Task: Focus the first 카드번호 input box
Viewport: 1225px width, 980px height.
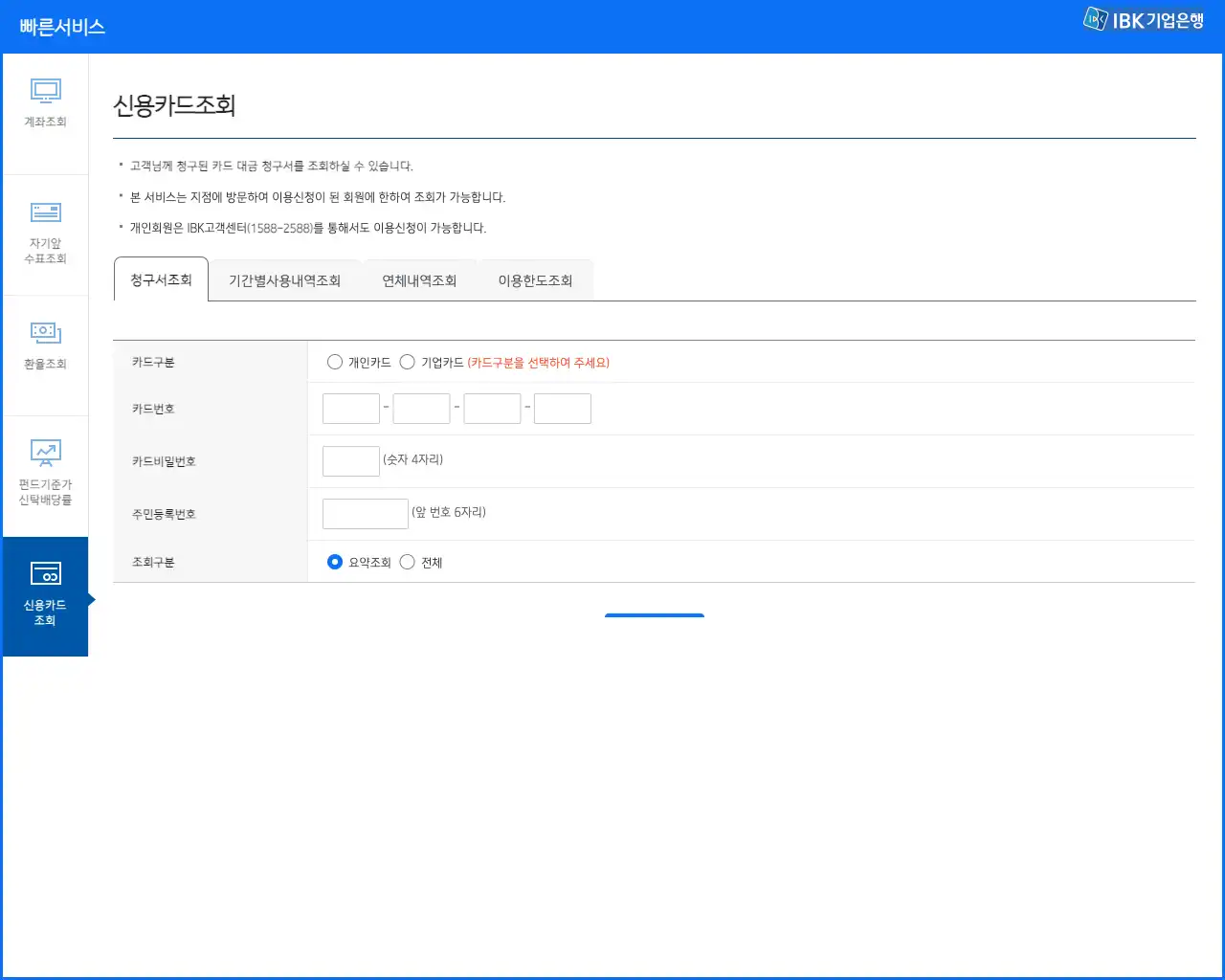Action: click(x=351, y=409)
